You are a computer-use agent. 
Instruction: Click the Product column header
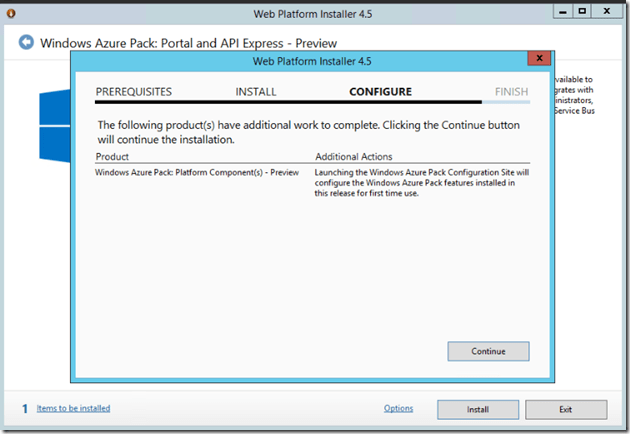[x=112, y=157]
